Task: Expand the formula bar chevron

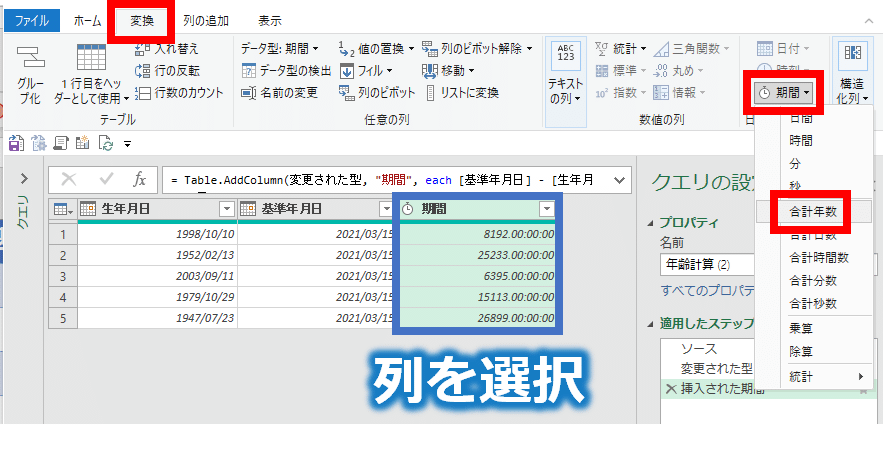Action: [619, 180]
